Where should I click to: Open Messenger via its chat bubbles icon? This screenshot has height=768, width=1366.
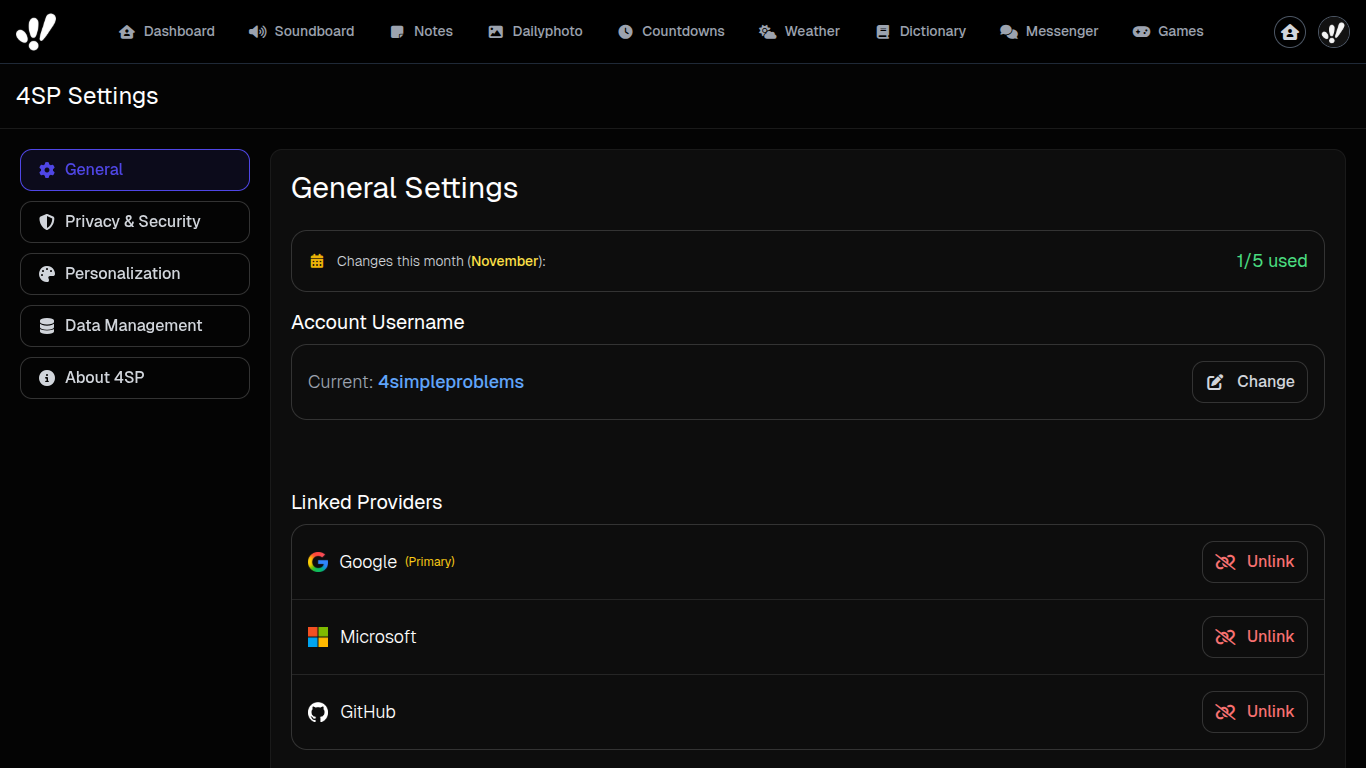click(1008, 31)
